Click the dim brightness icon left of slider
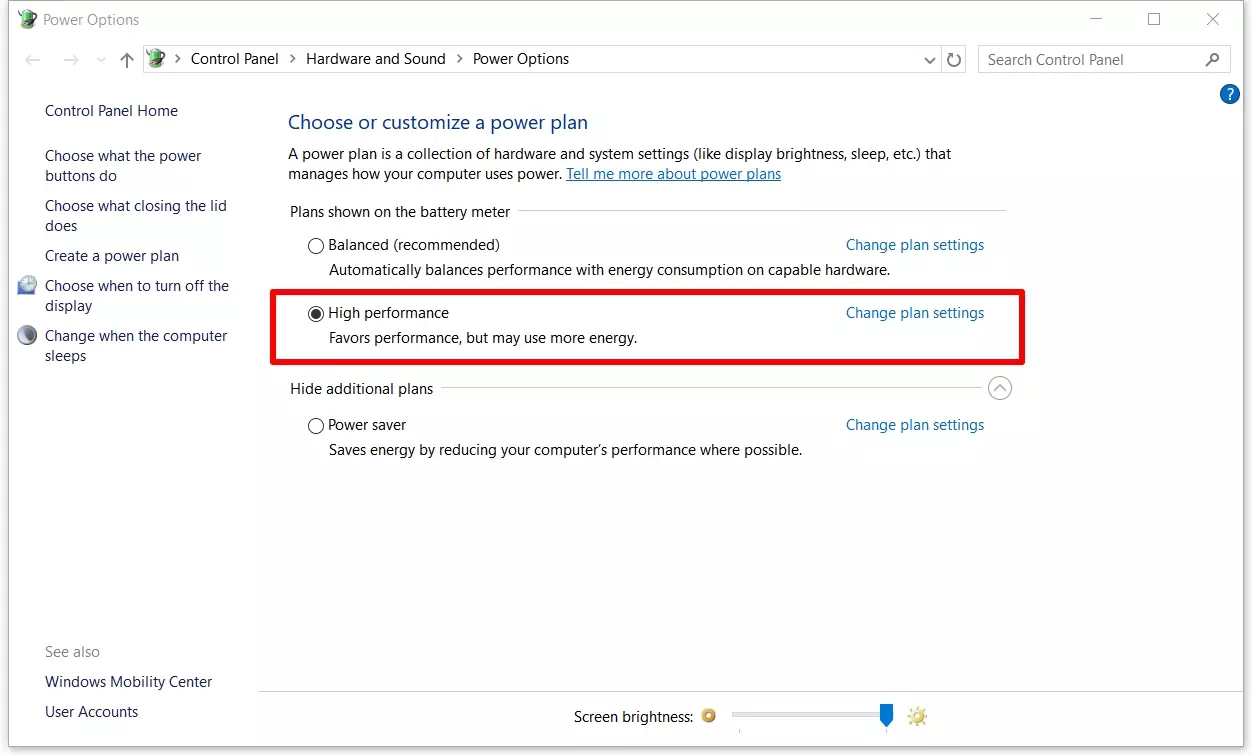1252x755 pixels. 709,716
